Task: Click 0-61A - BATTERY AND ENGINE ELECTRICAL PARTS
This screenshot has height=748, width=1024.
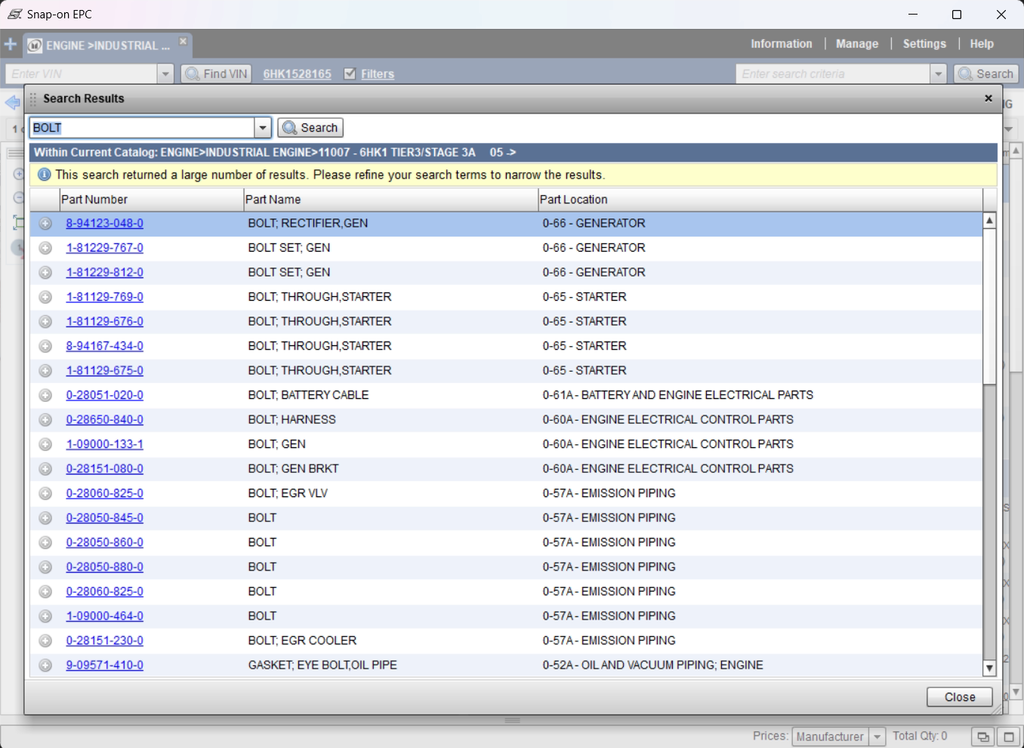Action: click(678, 395)
